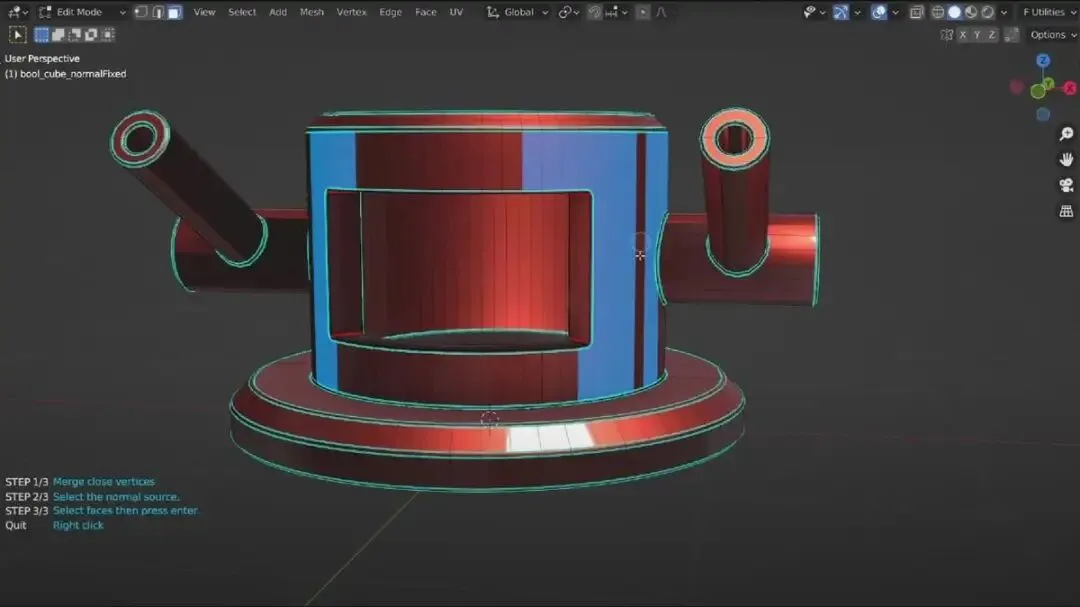This screenshot has width=1080, height=607.
Task: Enable edge select mode
Action: [158, 12]
